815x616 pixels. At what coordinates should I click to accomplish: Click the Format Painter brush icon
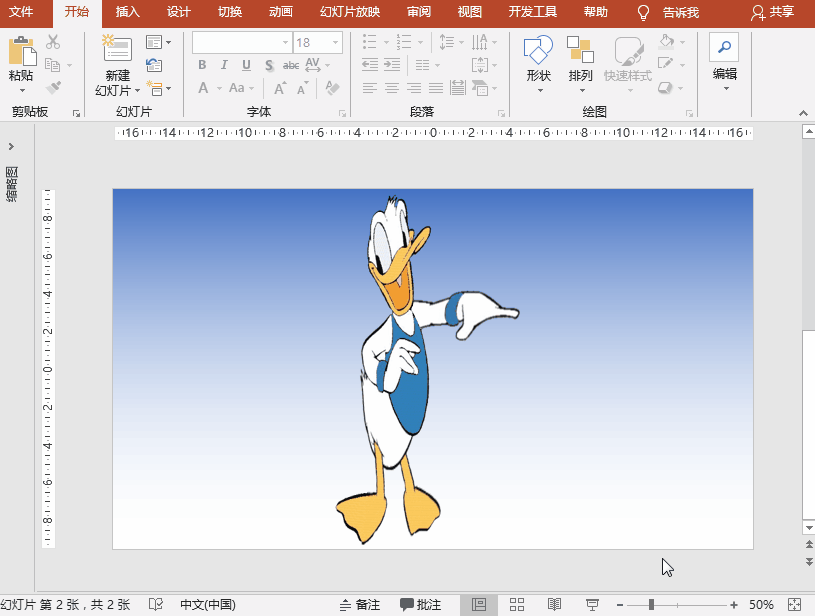[53, 87]
